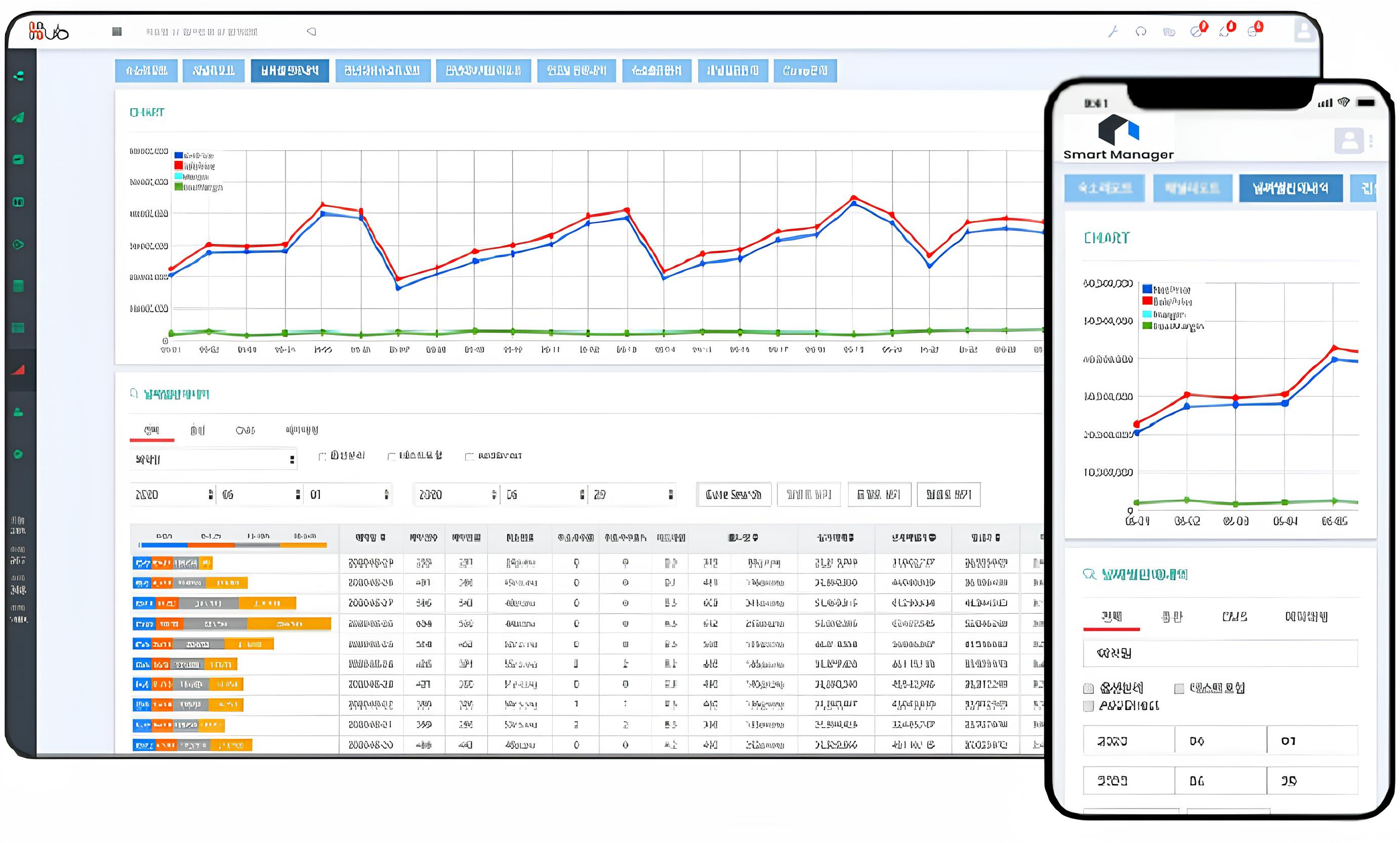This screenshot has height=843, width=1400.
Task: Open the user profile avatar on desktop header
Action: [1304, 31]
